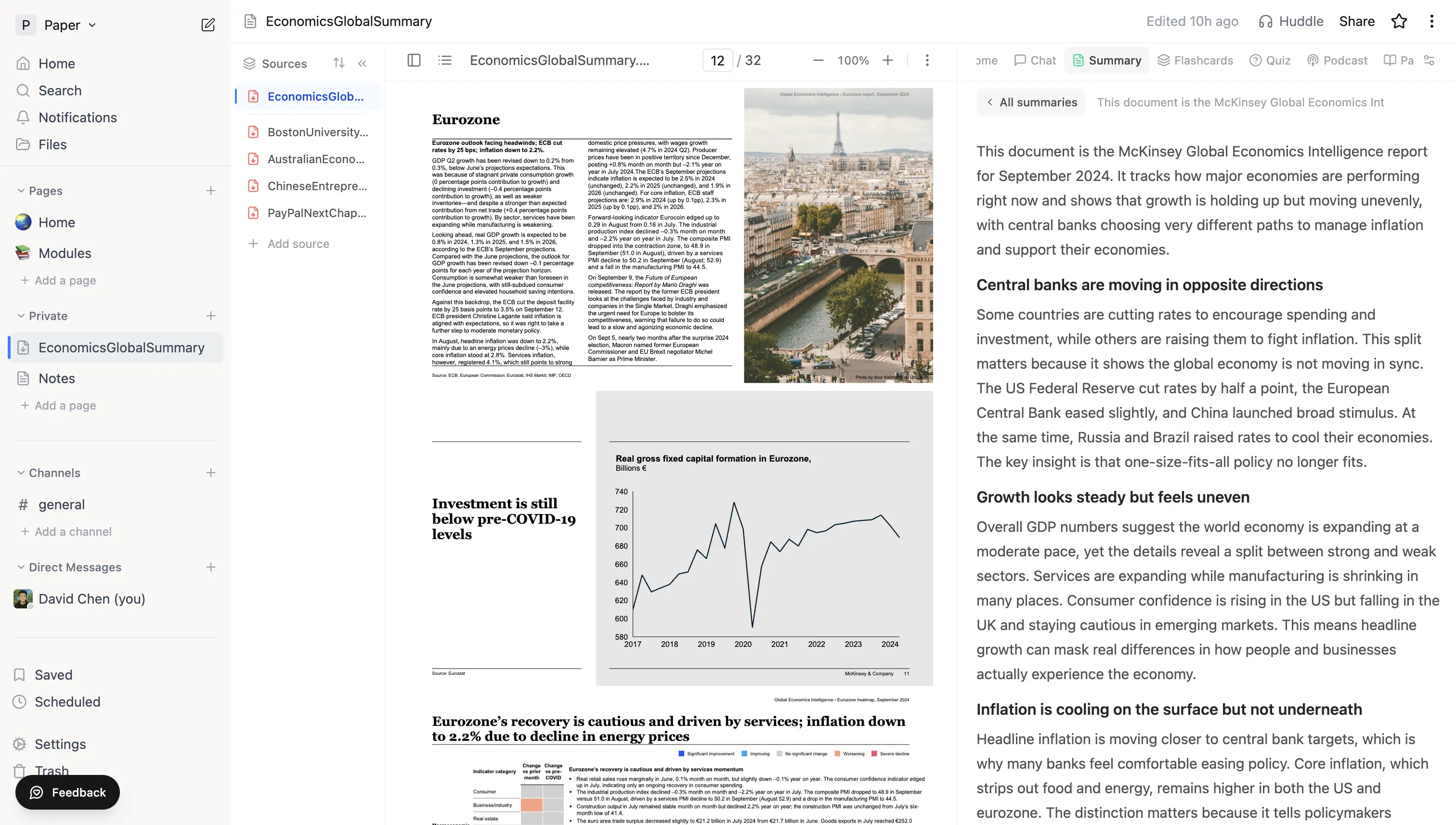Click plus next to Direct Messages

click(211, 567)
